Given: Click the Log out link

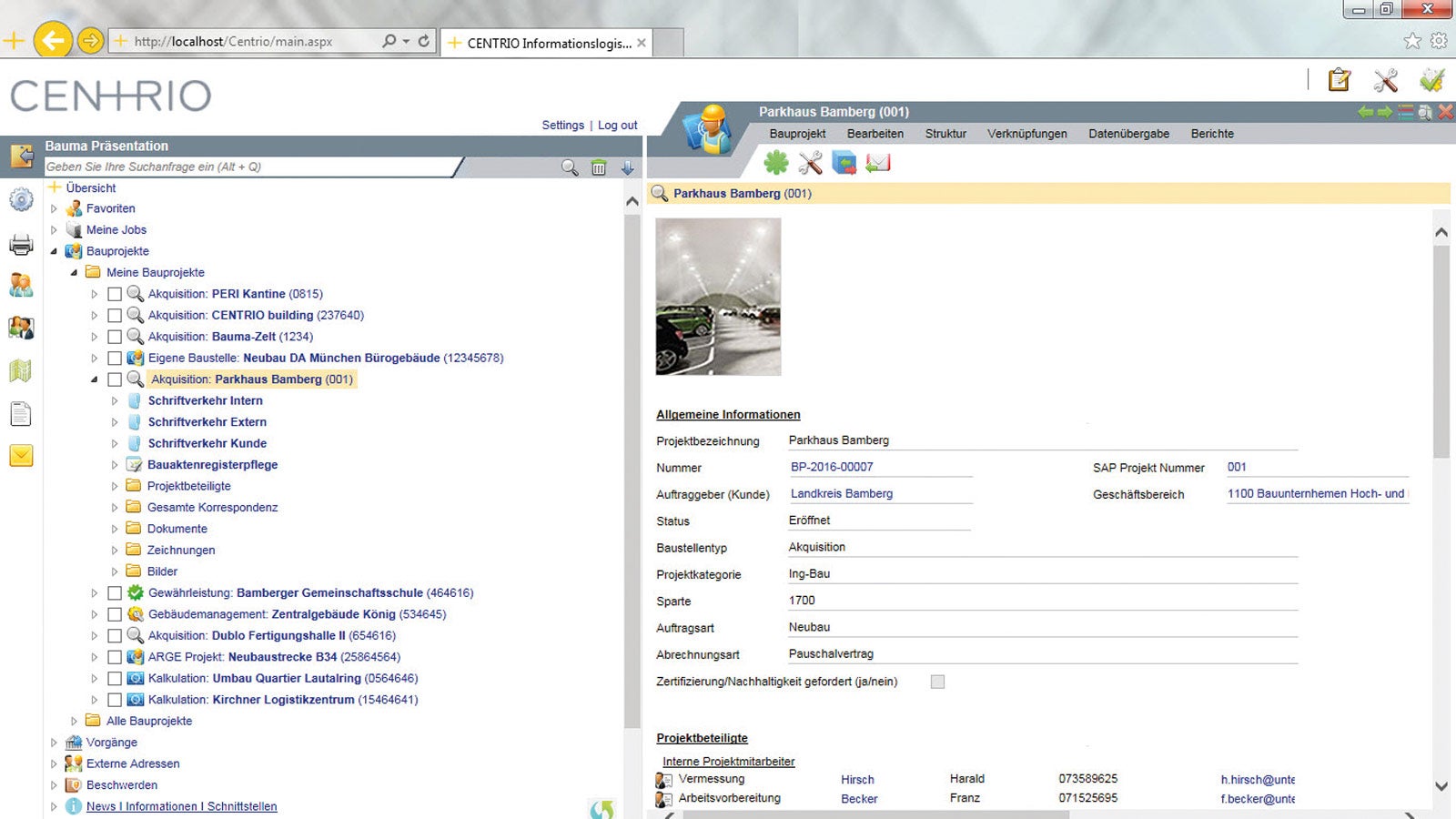Looking at the screenshot, I should pos(617,126).
